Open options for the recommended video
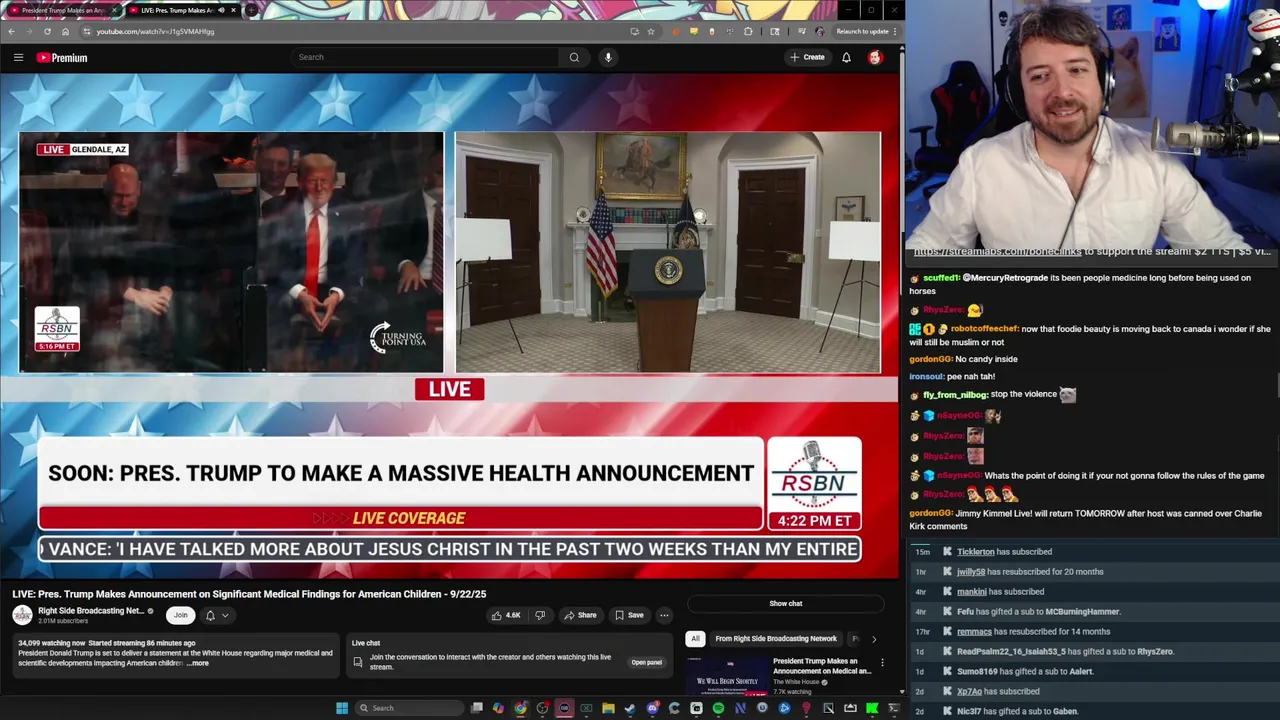This screenshot has width=1280, height=720. point(882,662)
